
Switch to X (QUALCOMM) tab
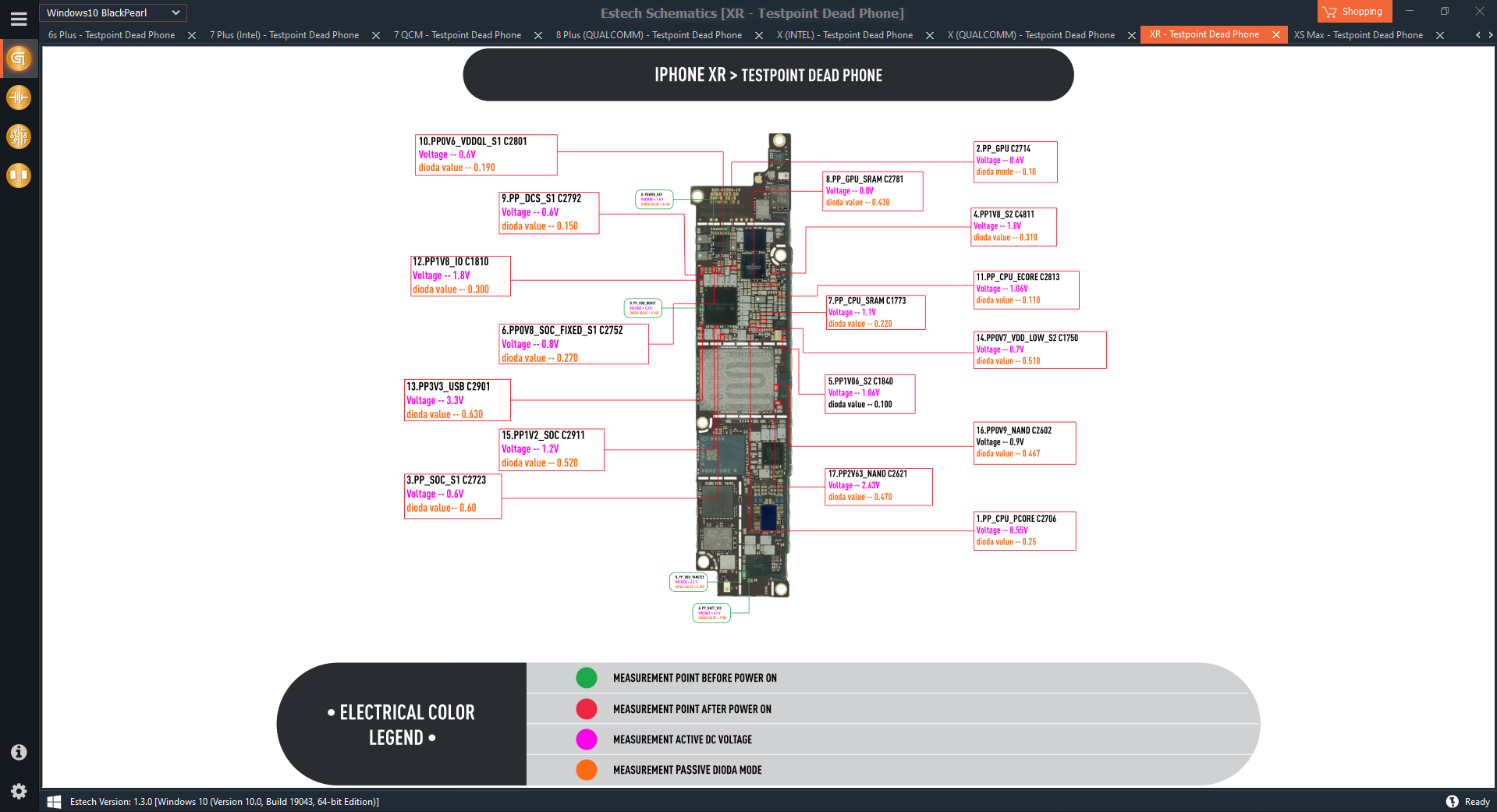[x=1031, y=35]
